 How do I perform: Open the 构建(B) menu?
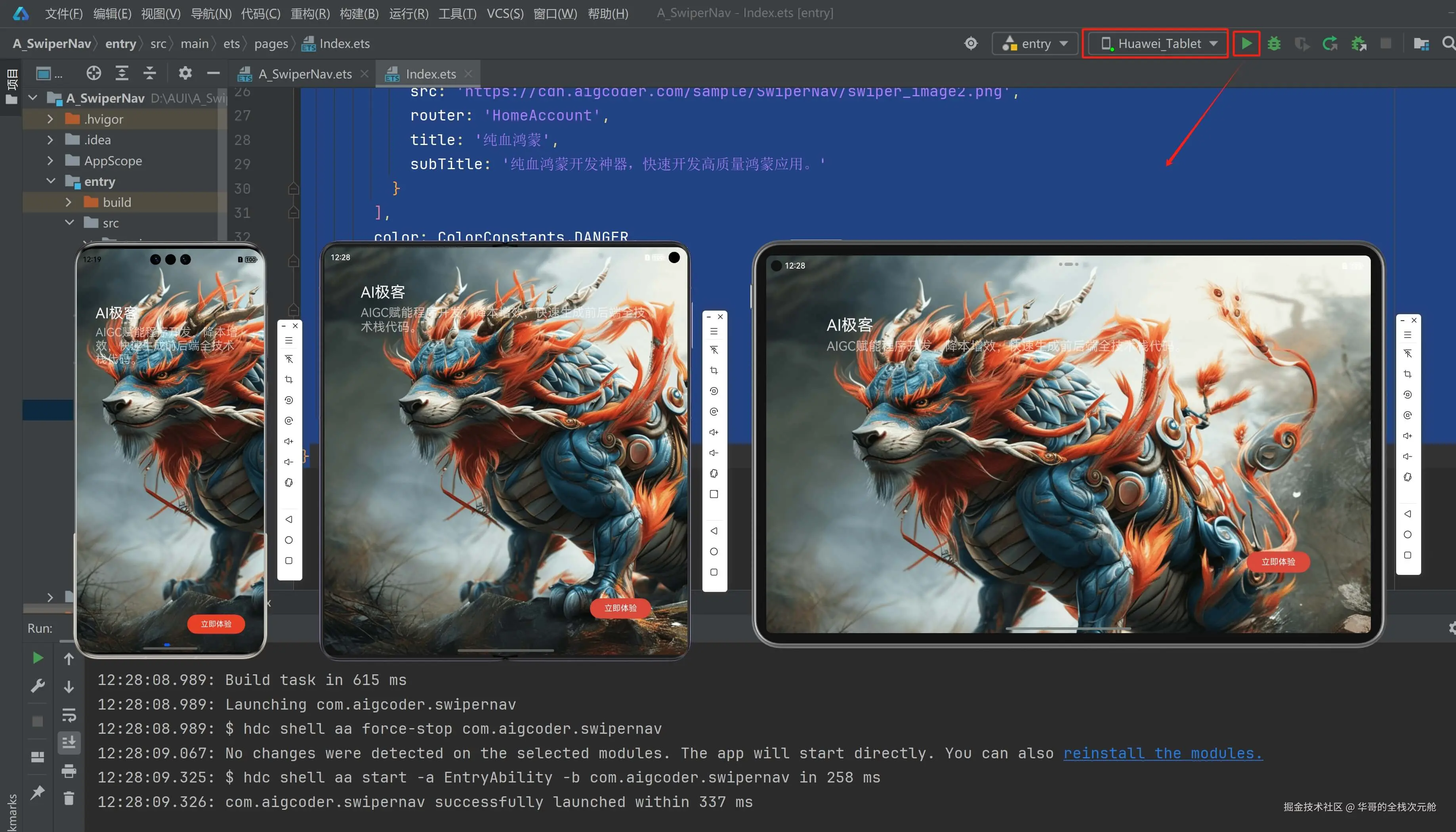click(359, 13)
